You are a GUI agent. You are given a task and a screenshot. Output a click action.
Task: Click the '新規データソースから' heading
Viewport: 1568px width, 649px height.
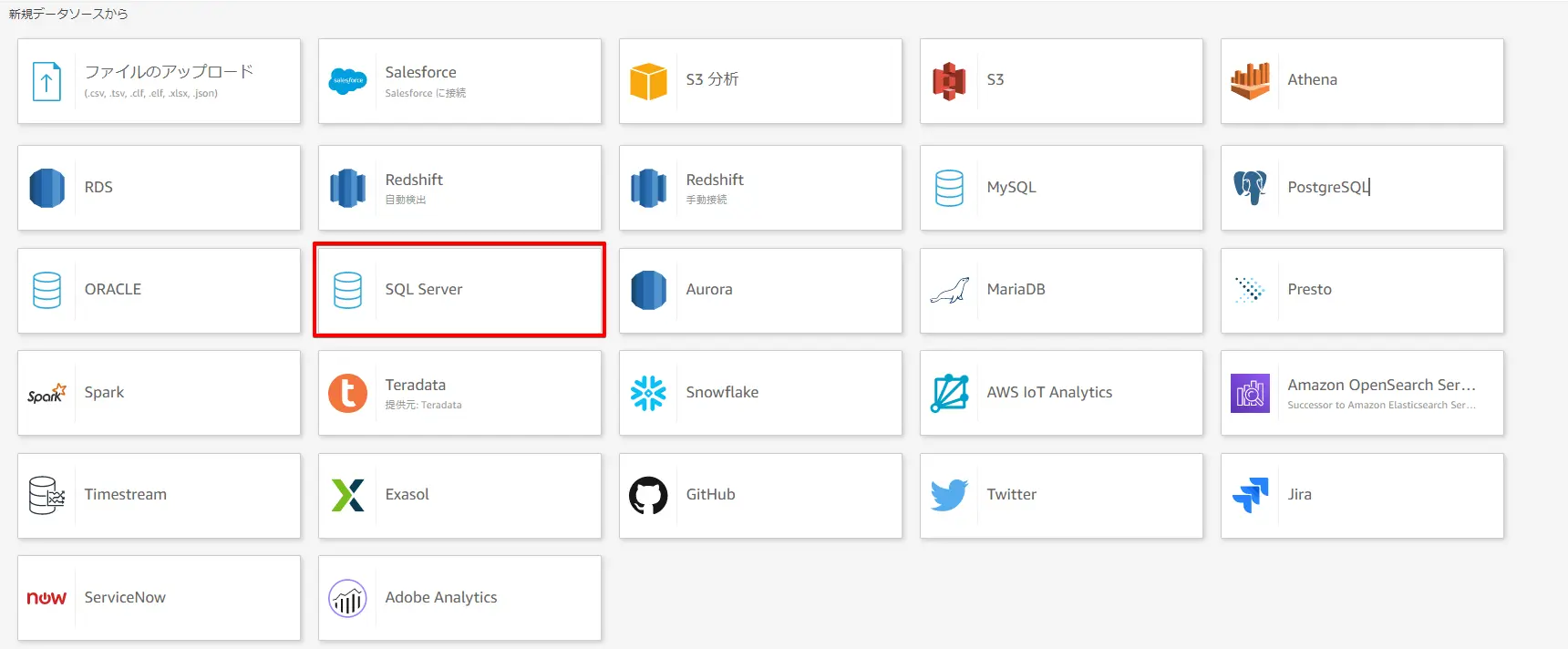point(68,14)
